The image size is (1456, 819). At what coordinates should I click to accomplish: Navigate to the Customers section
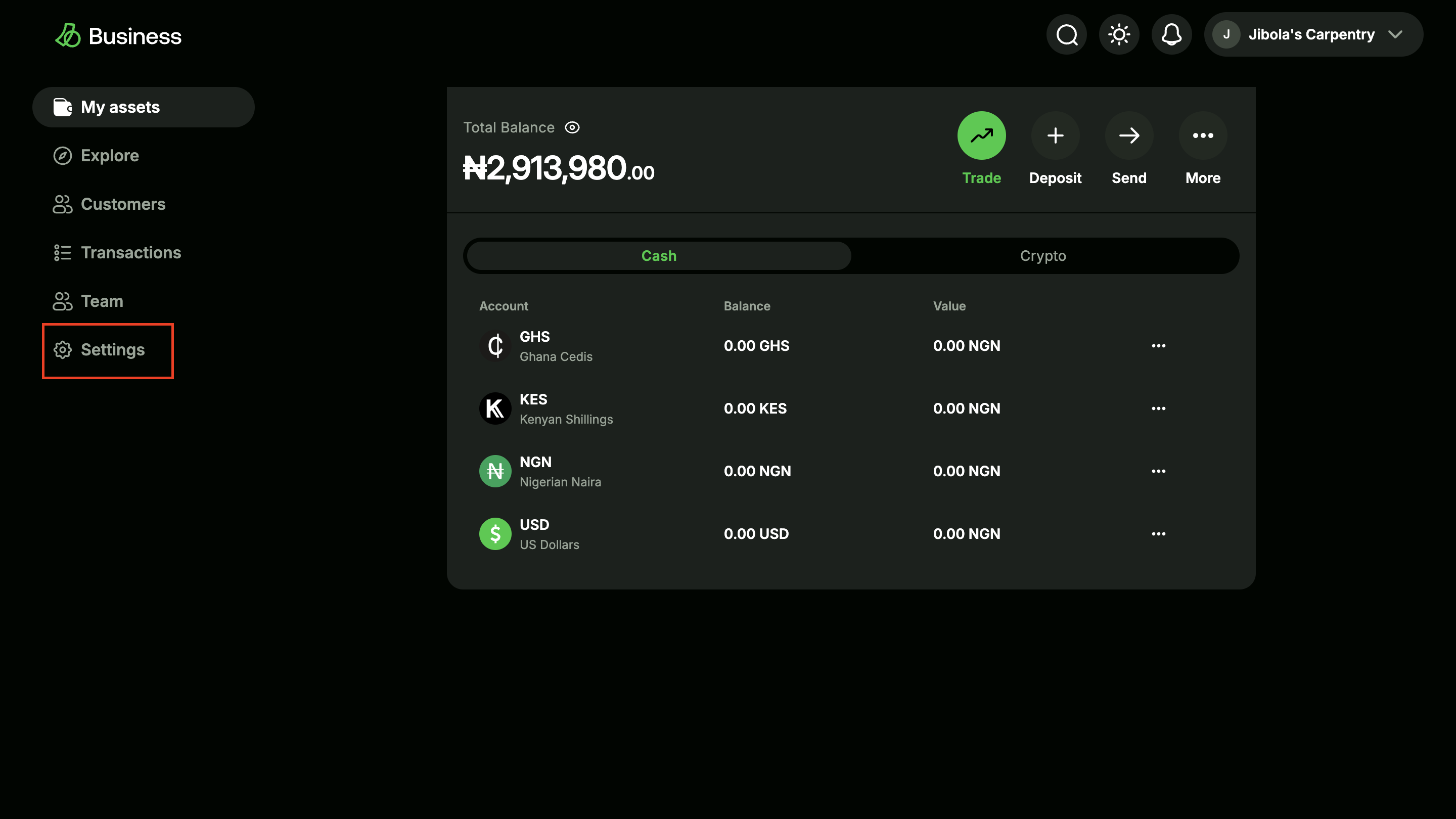123,204
